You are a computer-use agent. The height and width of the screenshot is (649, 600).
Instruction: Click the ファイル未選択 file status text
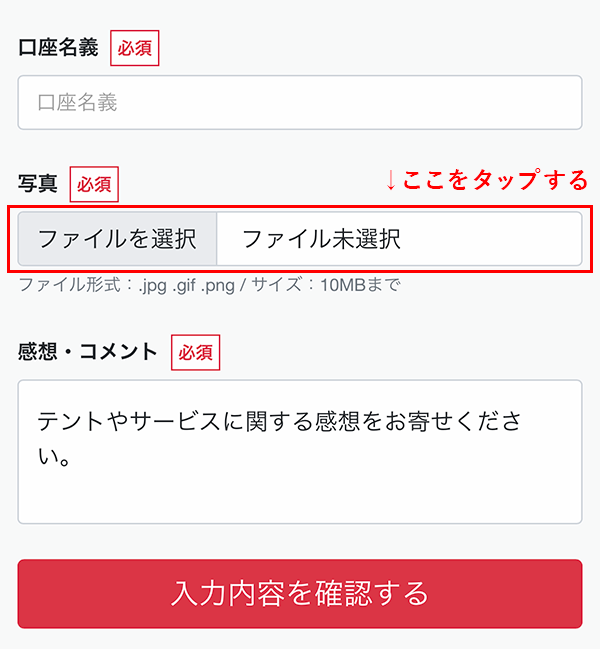tap(321, 239)
